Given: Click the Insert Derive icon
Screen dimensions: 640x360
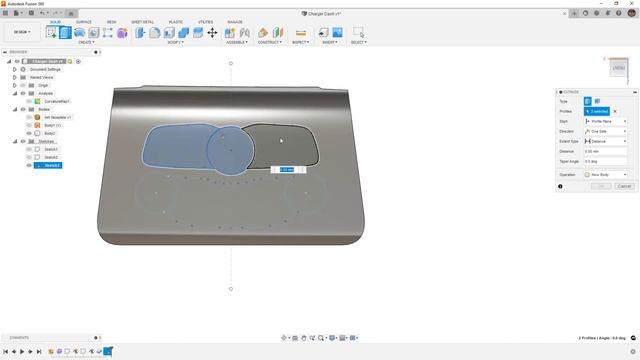Looking at the screenshot, I should click(x=323, y=32).
